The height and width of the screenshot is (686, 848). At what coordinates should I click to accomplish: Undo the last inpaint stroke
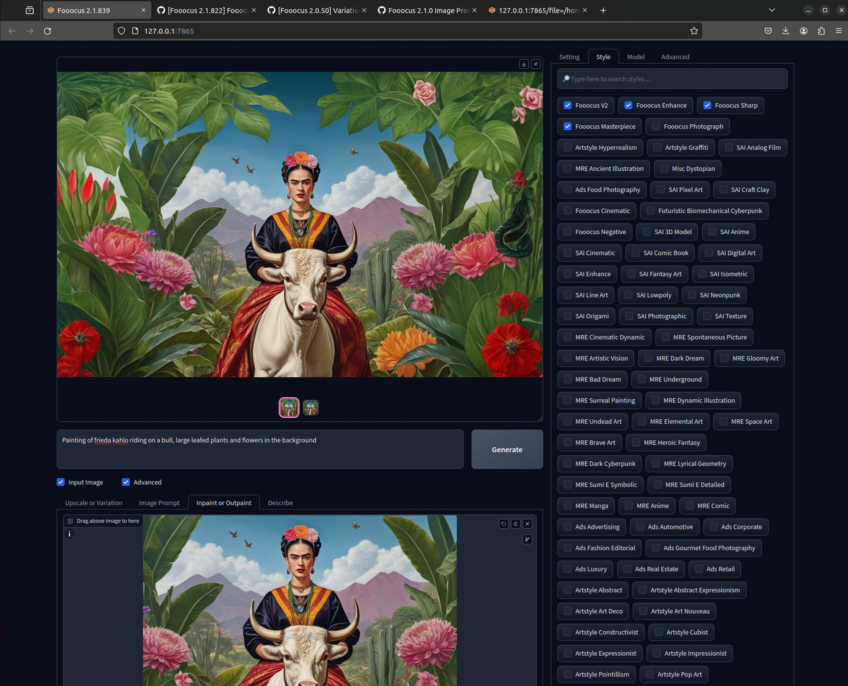(x=504, y=523)
